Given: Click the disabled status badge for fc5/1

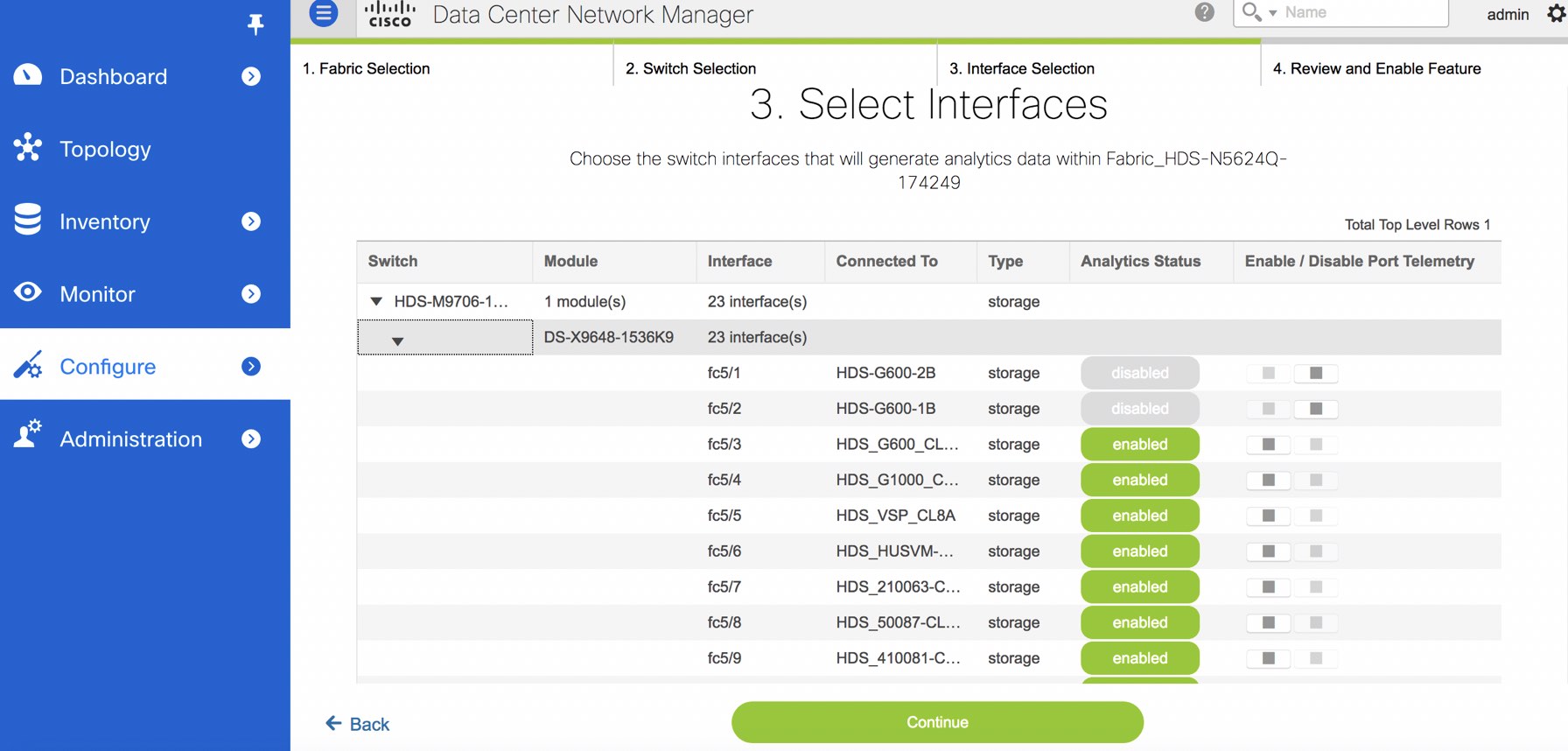Looking at the screenshot, I should tap(1139, 373).
